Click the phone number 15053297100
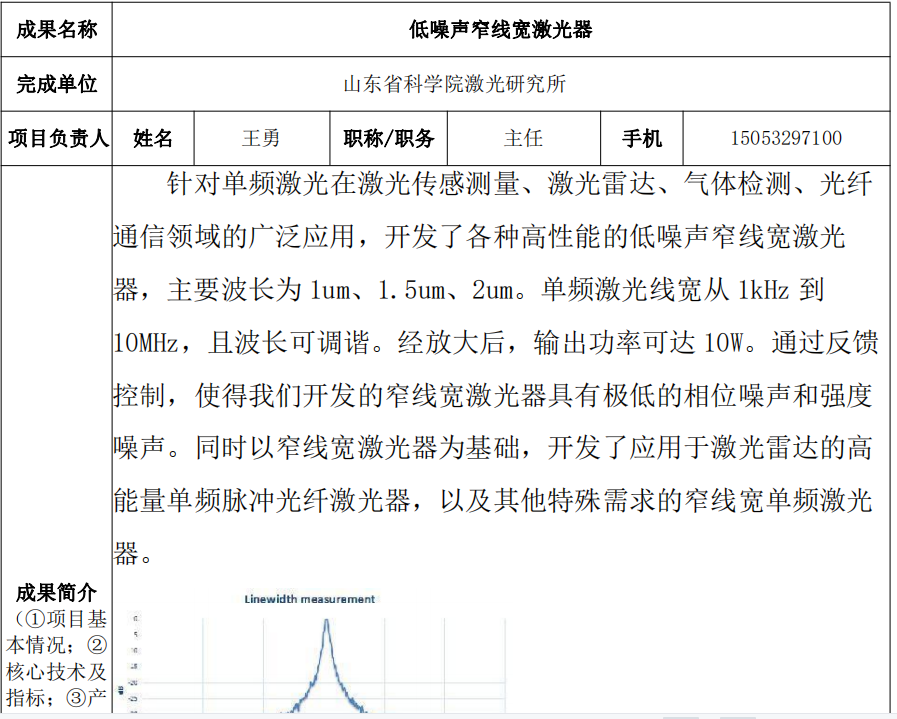 786,138
